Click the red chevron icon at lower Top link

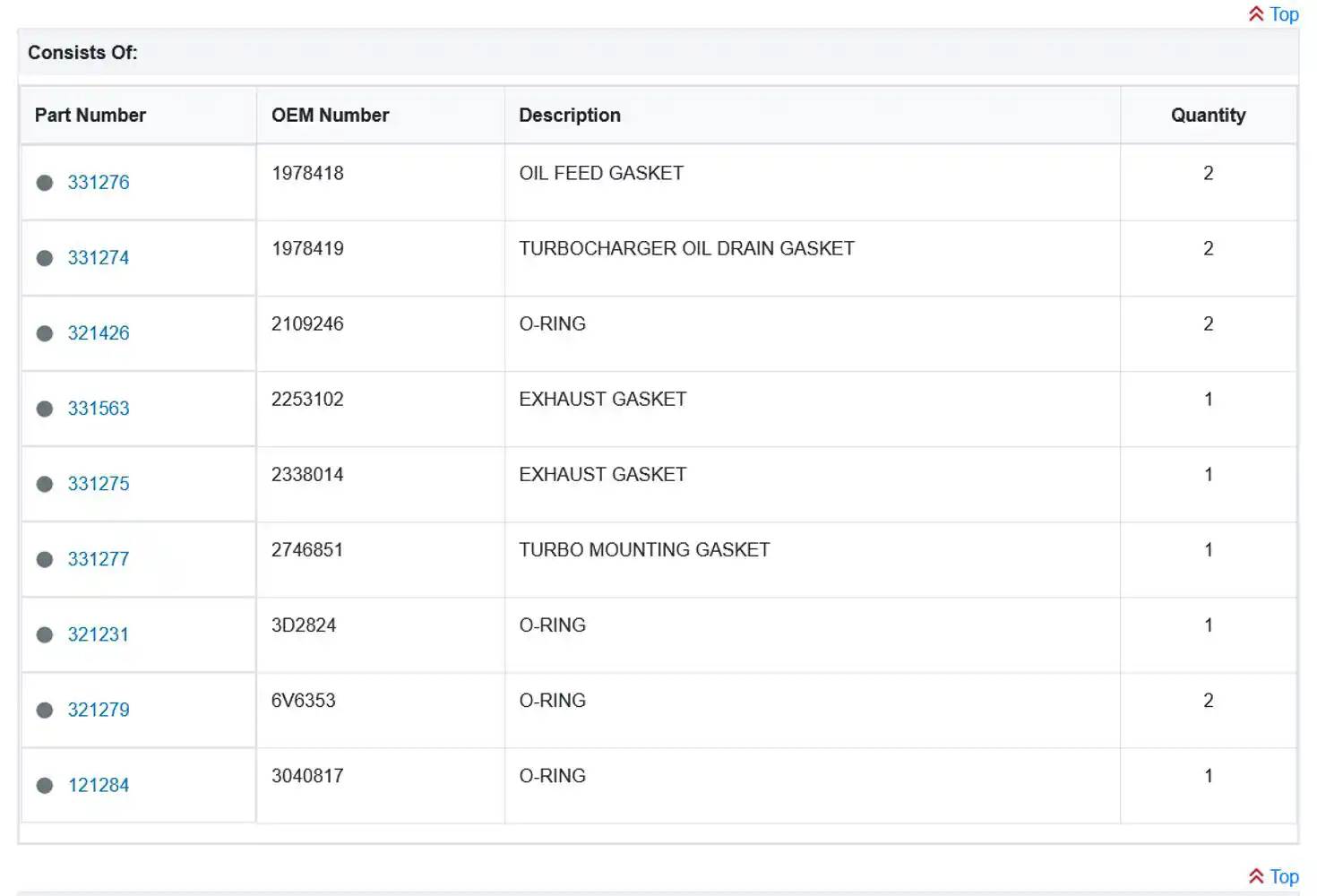[x=1256, y=876]
